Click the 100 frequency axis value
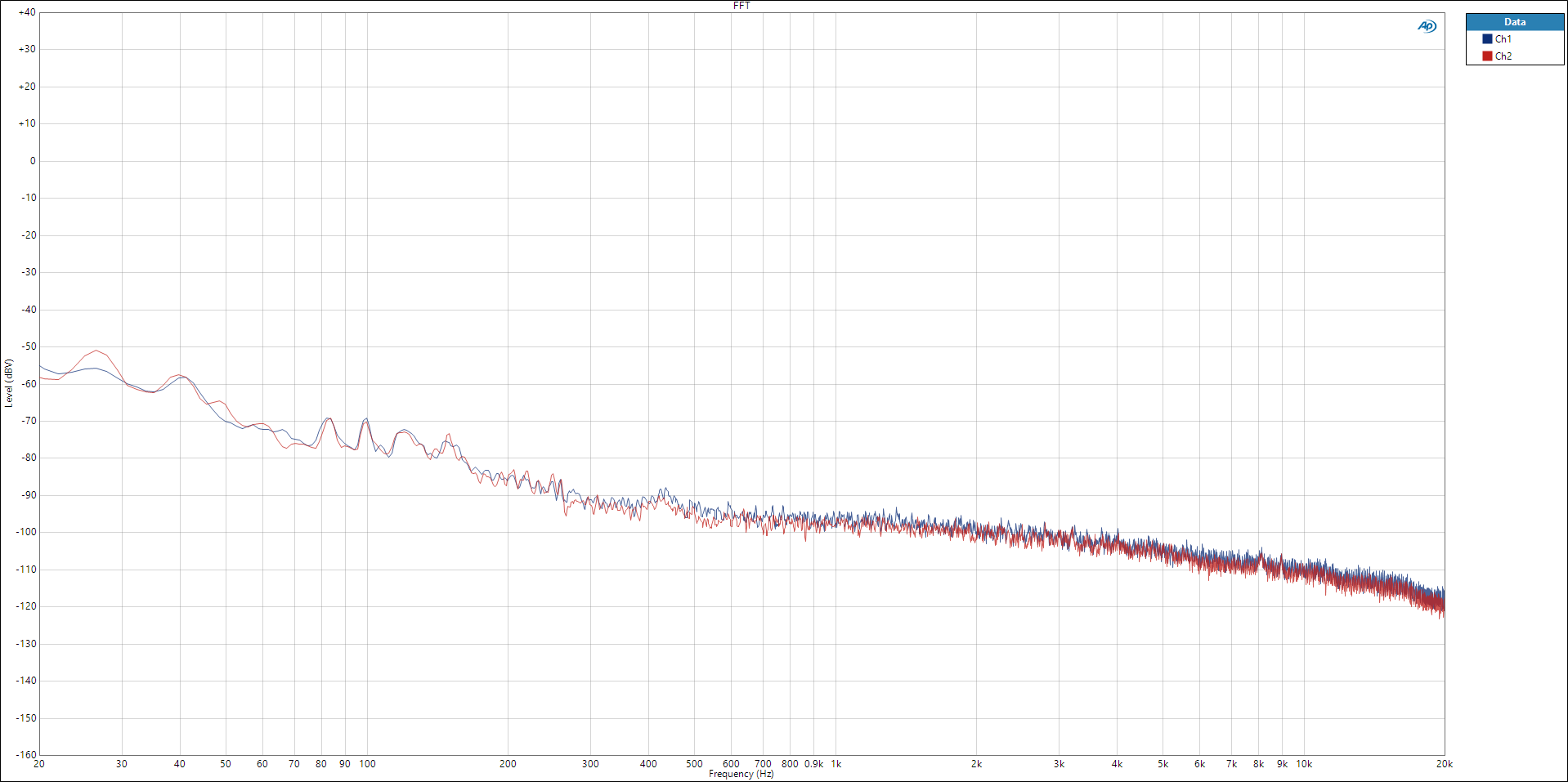This screenshot has width=1568, height=782. tap(367, 764)
